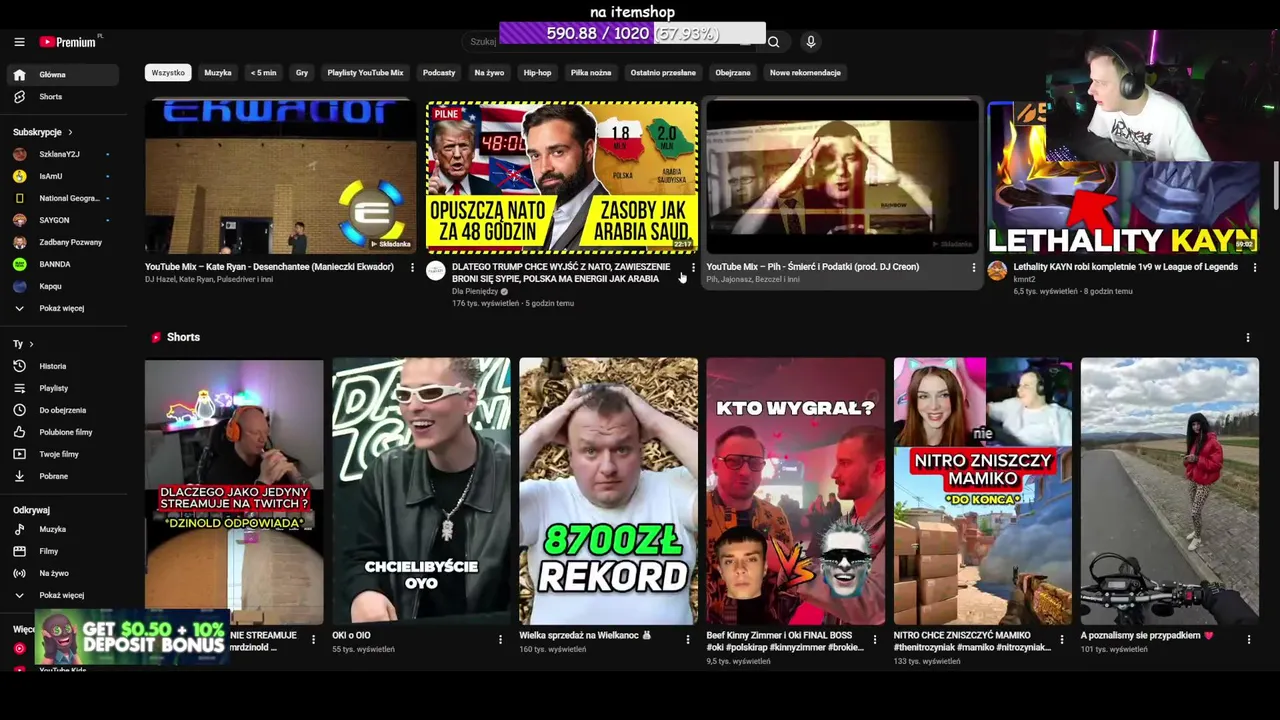Open Do obejrzenia watch later list
Image resolution: width=1280 pixels, height=720 pixels.
point(63,410)
